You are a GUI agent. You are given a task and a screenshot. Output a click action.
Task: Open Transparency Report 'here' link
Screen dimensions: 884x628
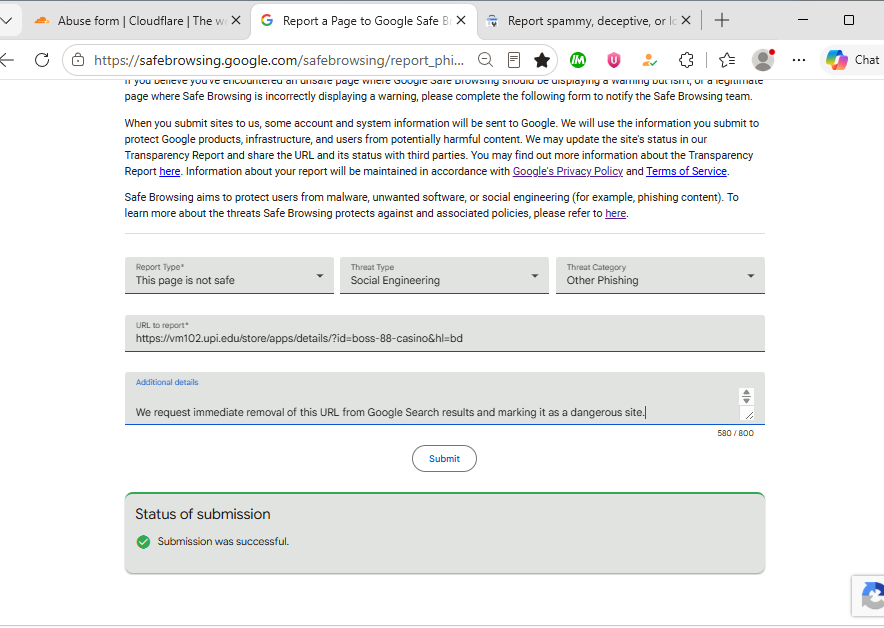click(170, 171)
